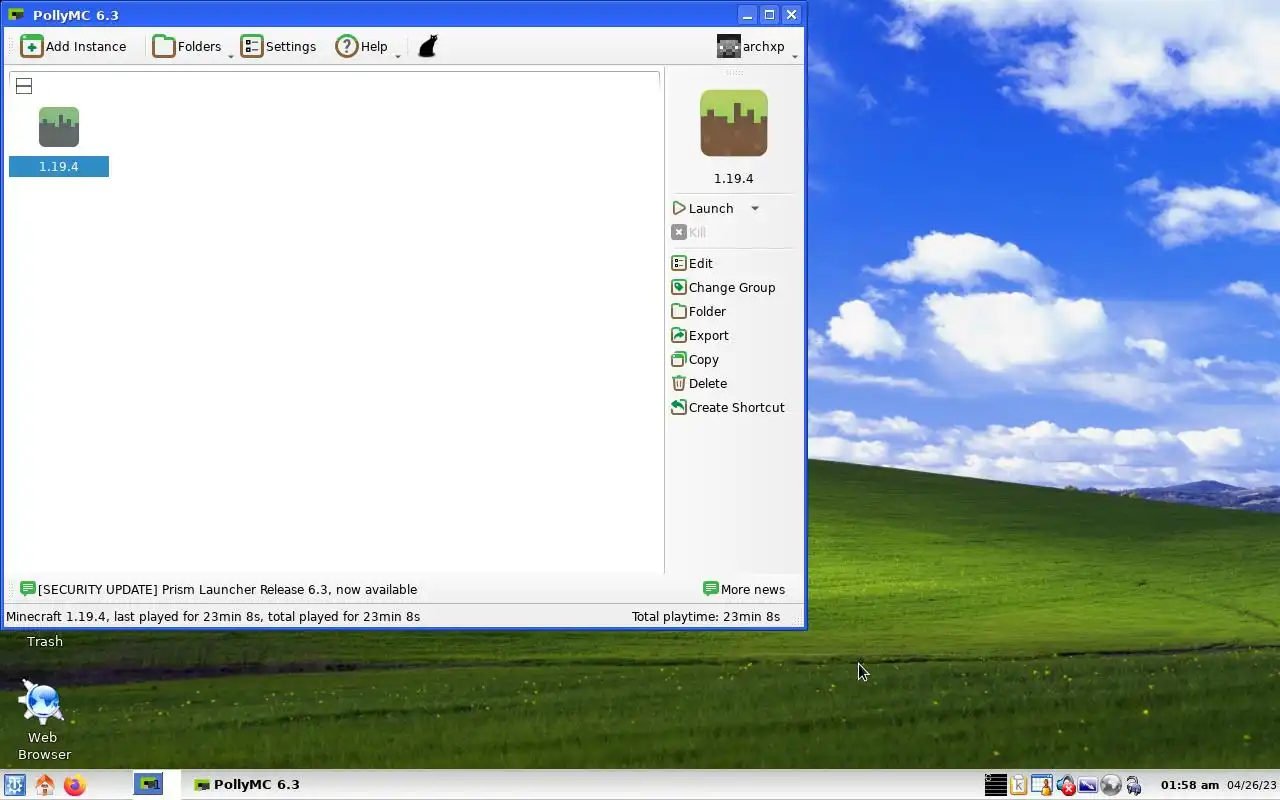
Task: Click Create Shortcut
Action: (x=728, y=407)
